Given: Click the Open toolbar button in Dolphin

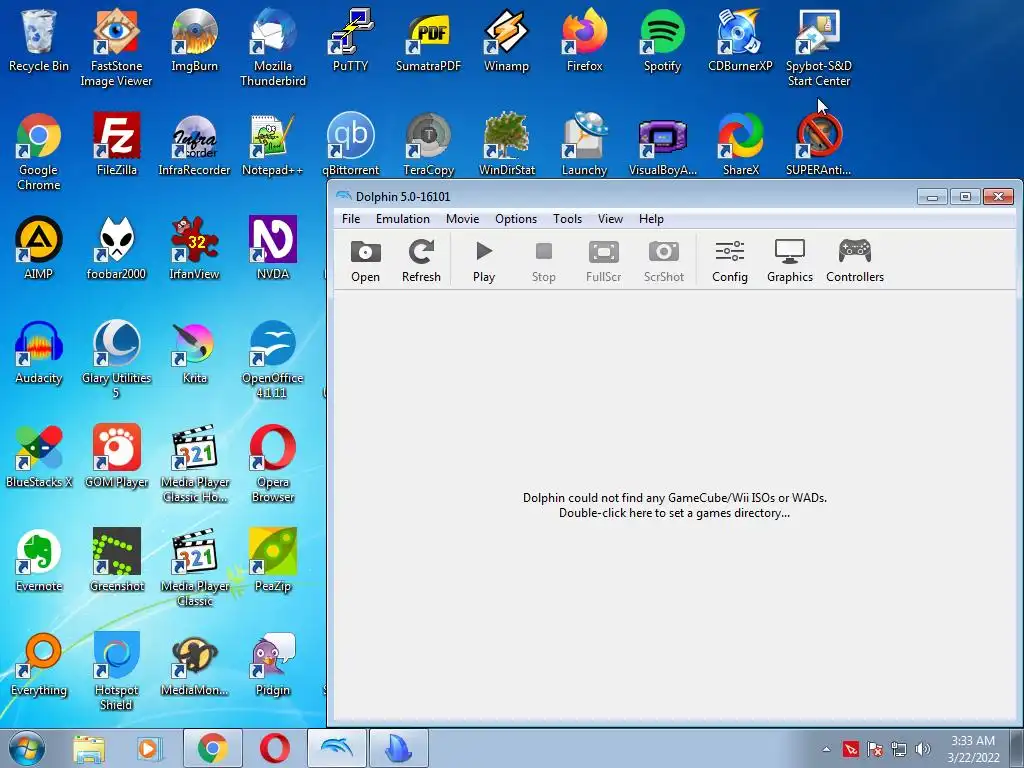Looking at the screenshot, I should tap(365, 261).
